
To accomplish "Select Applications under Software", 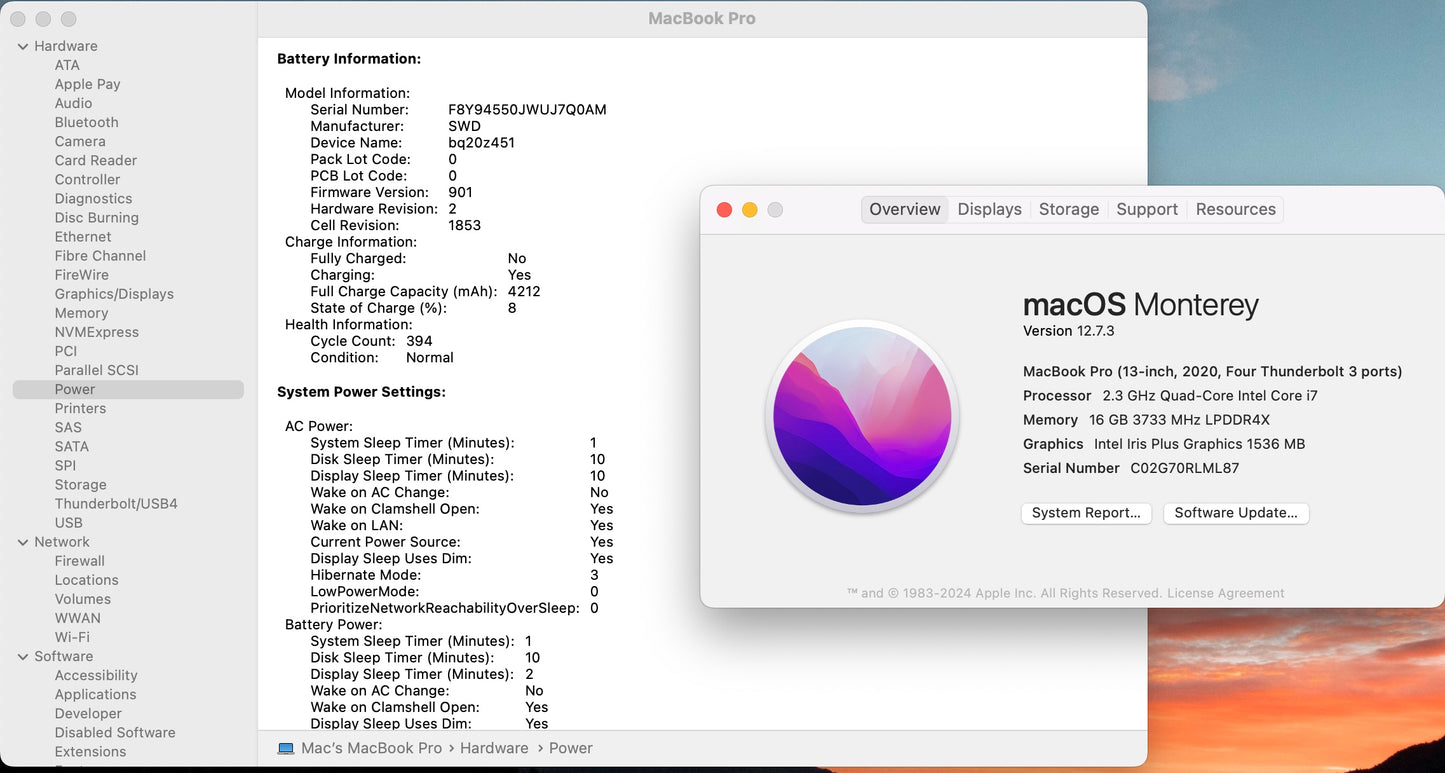I will tap(95, 695).
